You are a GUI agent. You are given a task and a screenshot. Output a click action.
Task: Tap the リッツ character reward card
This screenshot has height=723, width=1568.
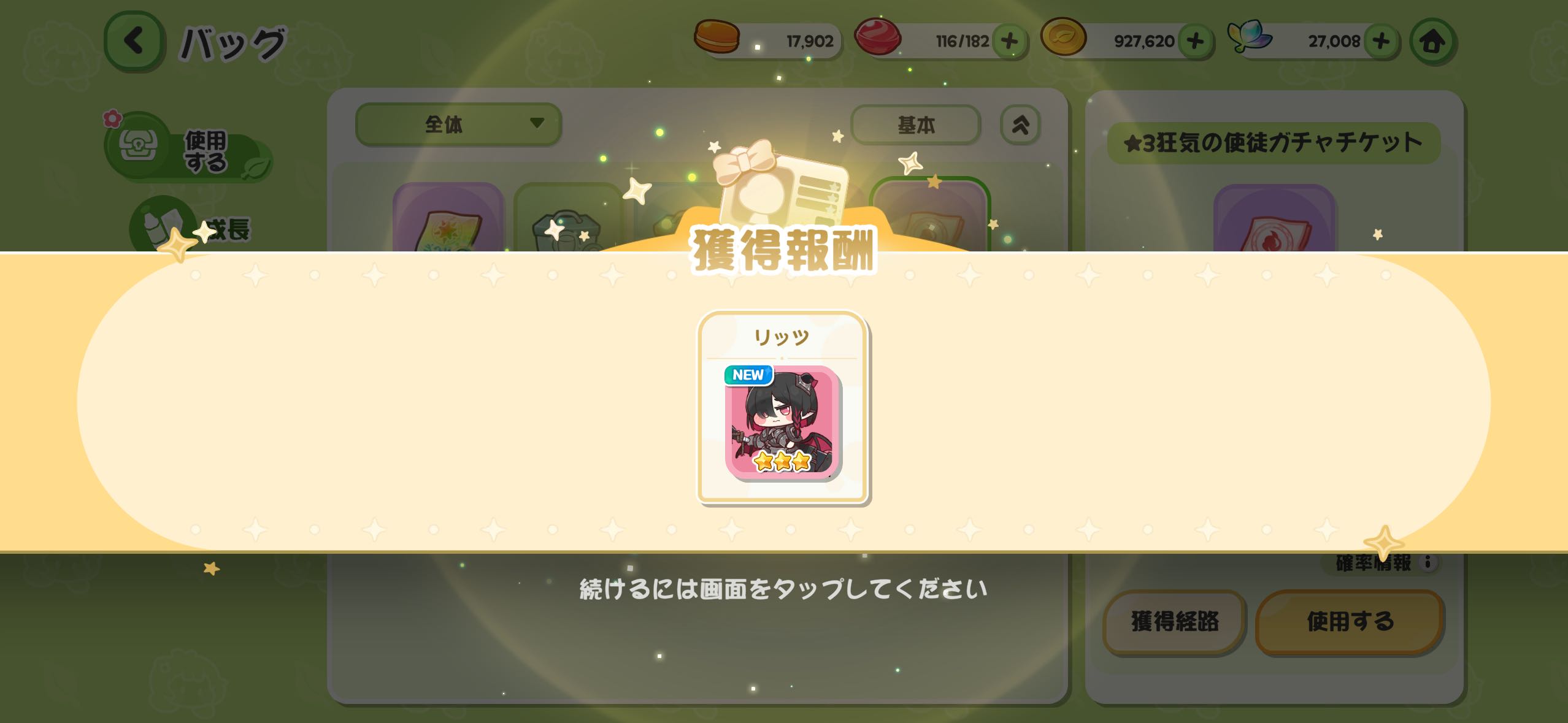[x=782, y=407]
